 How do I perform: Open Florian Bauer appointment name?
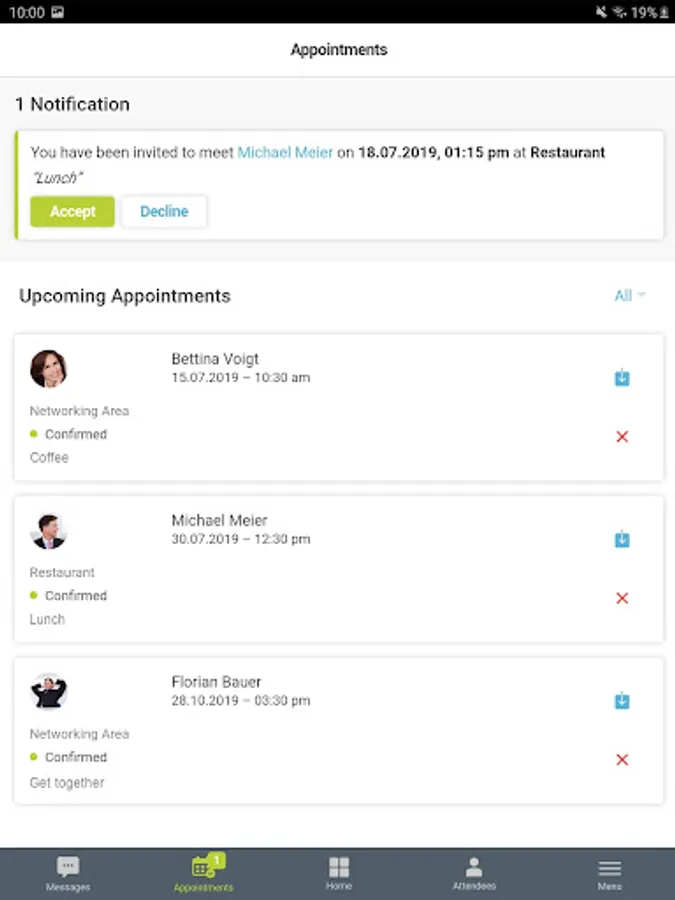[217, 682]
